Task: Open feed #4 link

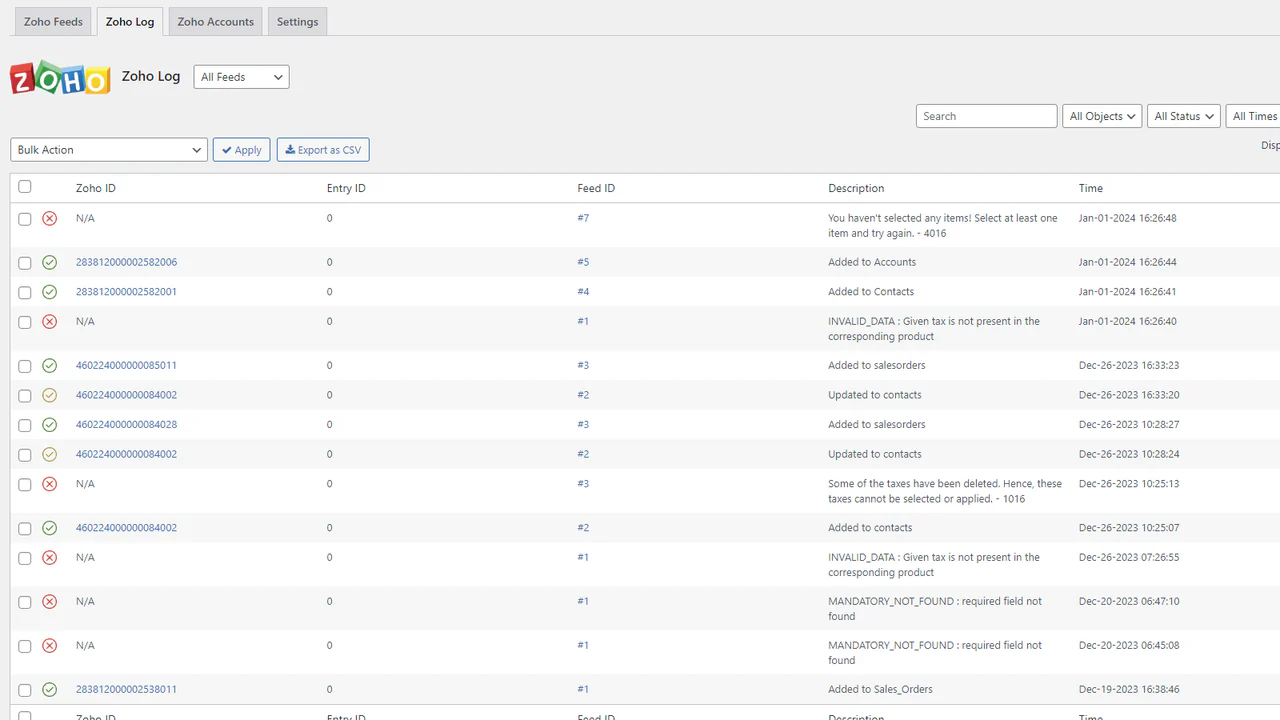Action: 583,292
